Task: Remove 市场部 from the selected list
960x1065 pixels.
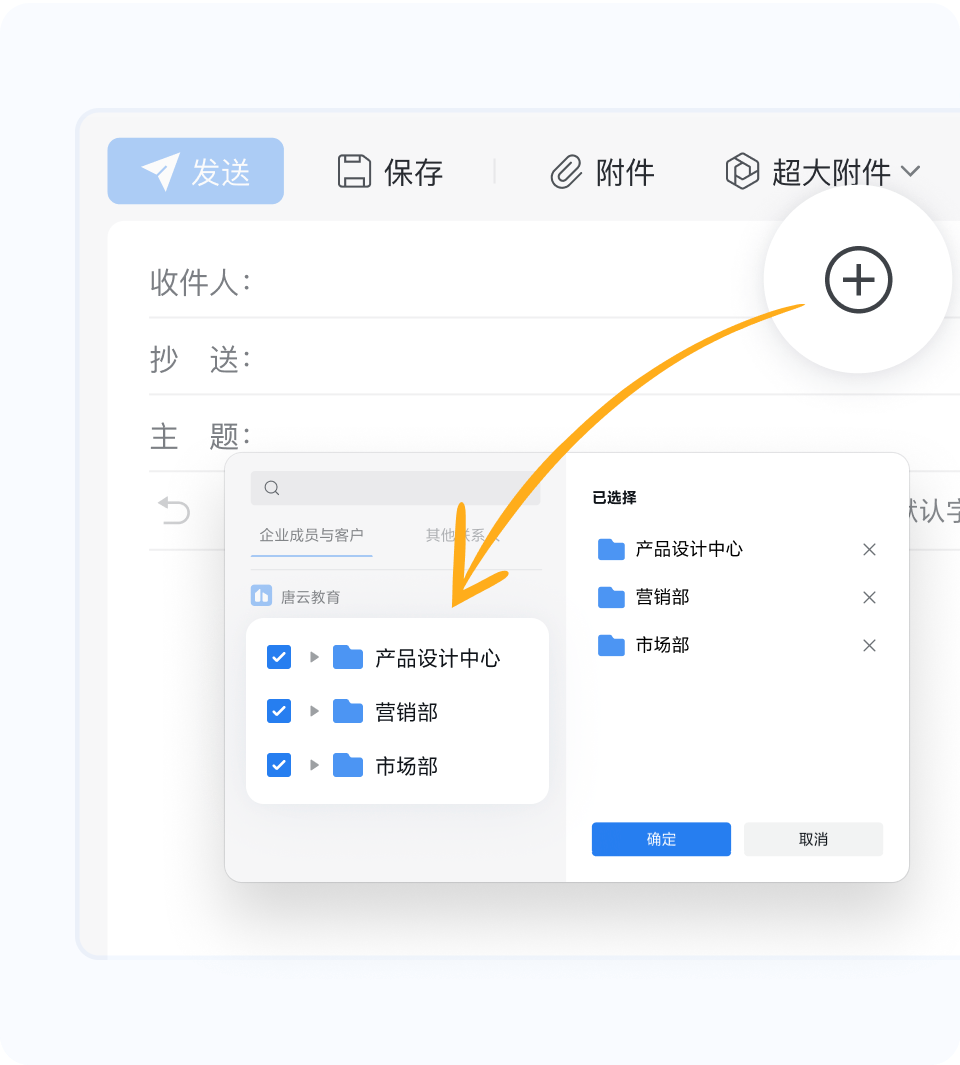Action: coord(869,645)
